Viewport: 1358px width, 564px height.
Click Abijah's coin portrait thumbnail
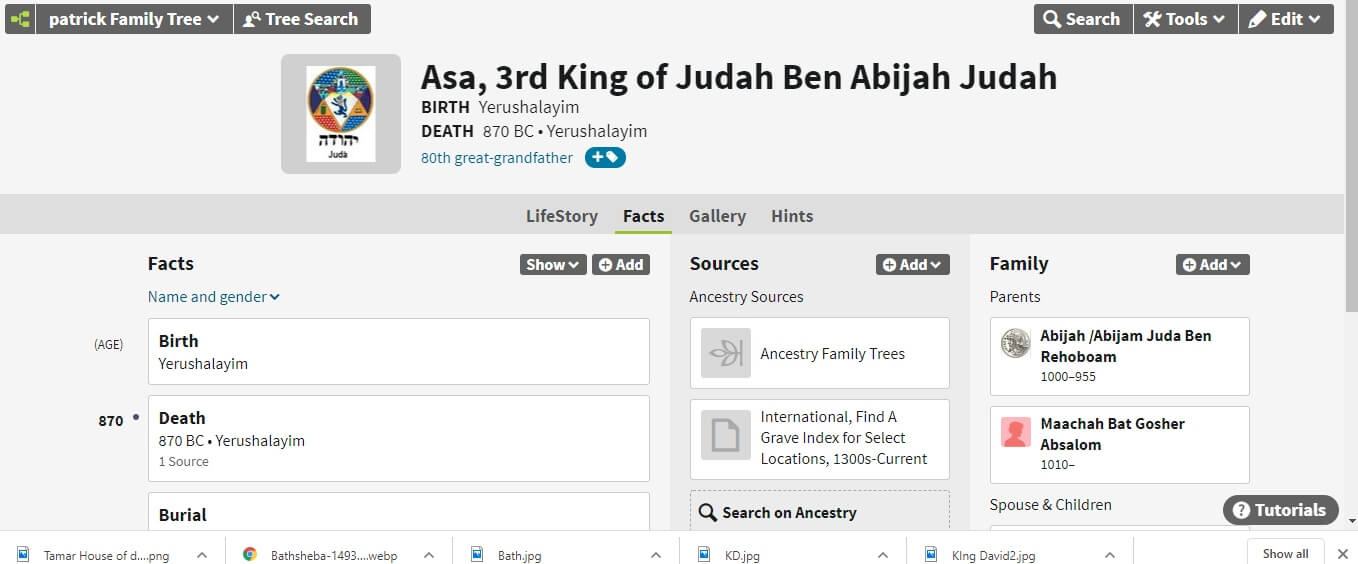[x=1016, y=343]
